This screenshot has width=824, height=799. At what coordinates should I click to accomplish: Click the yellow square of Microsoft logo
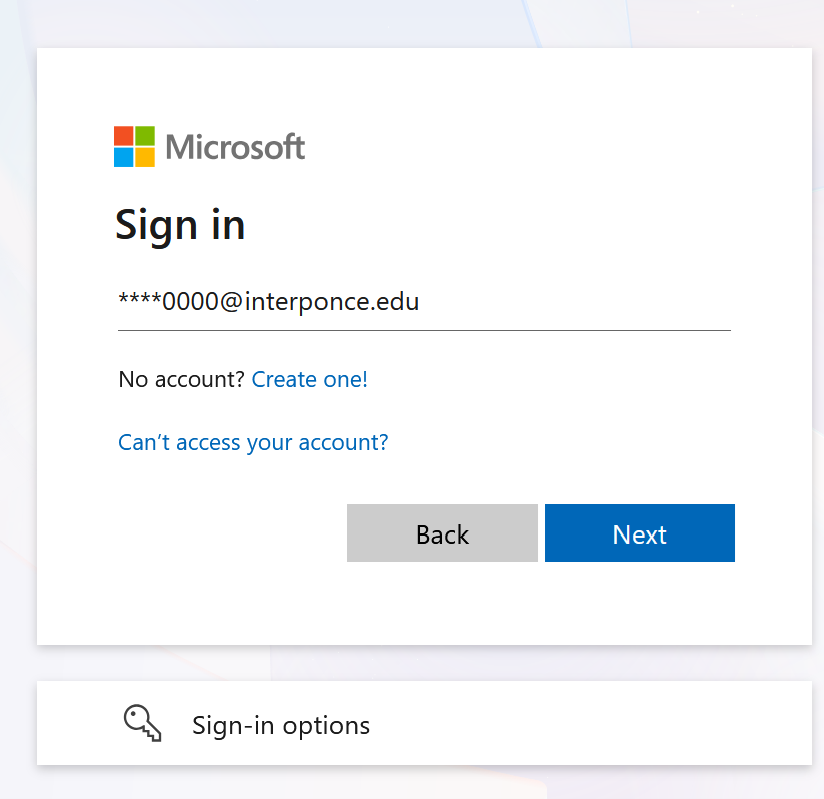pyautogui.click(x=145, y=157)
